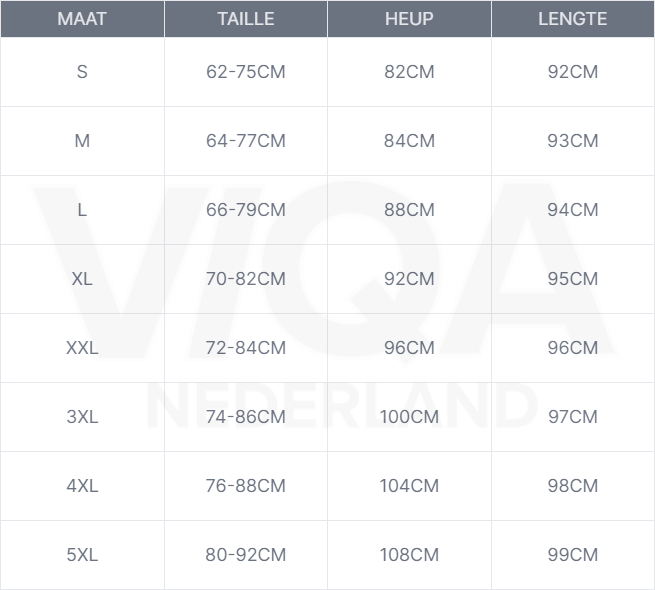Select the size 4XL cell
Viewport: 655px width, 590px height.
click(82, 486)
